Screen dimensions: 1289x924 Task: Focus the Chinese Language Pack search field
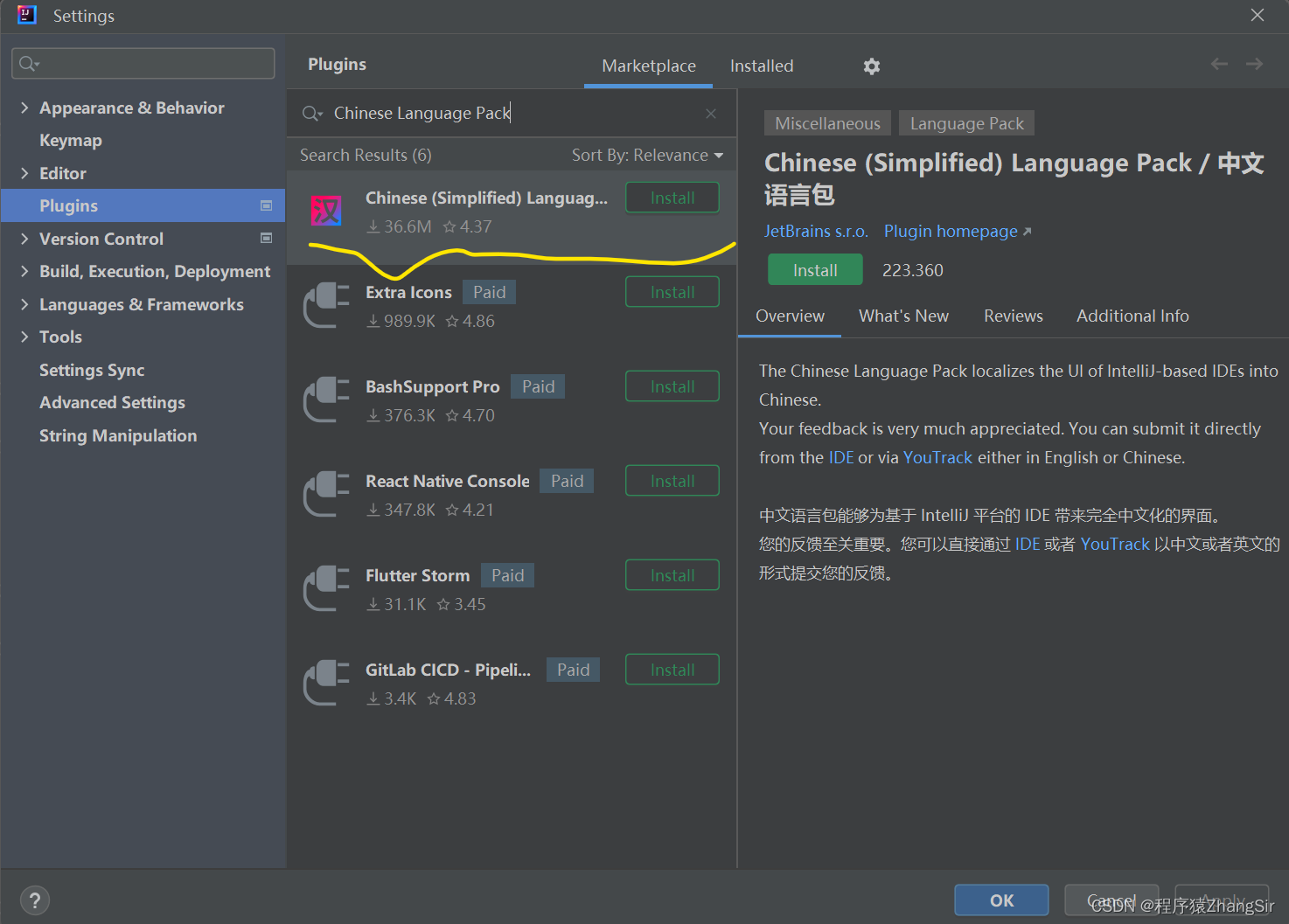[512, 114]
